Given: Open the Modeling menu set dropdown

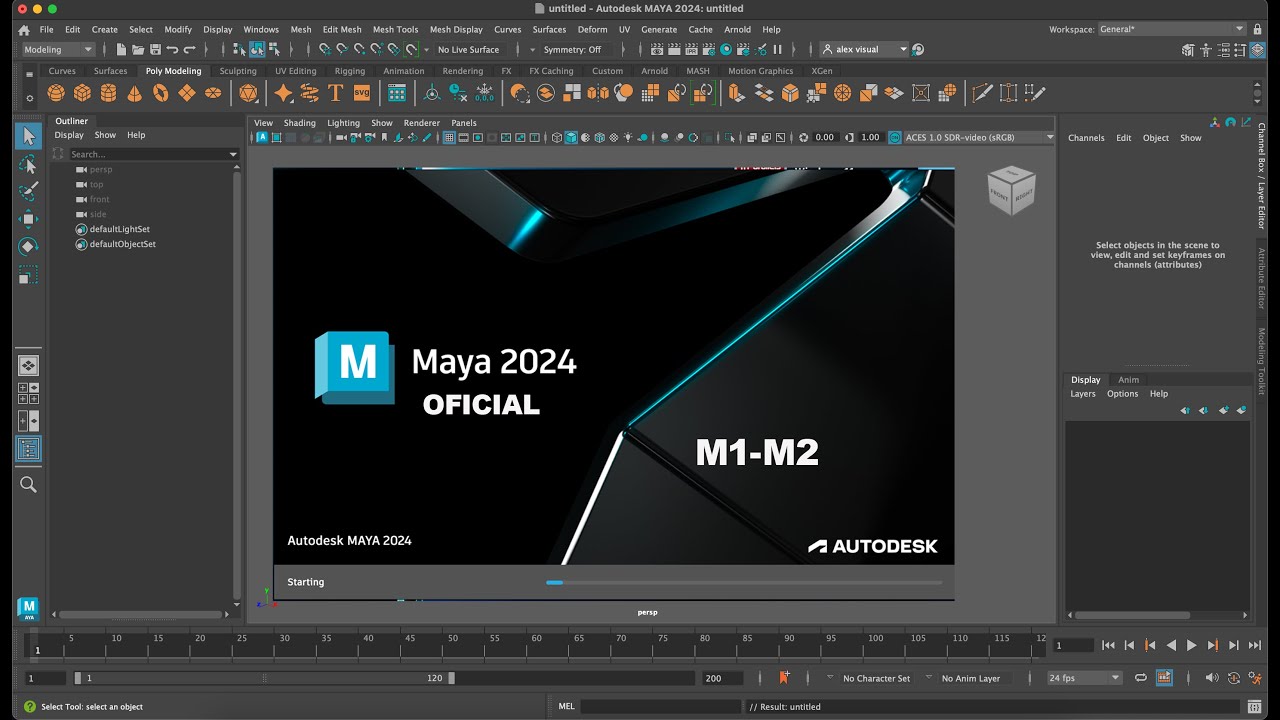Looking at the screenshot, I should point(57,49).
